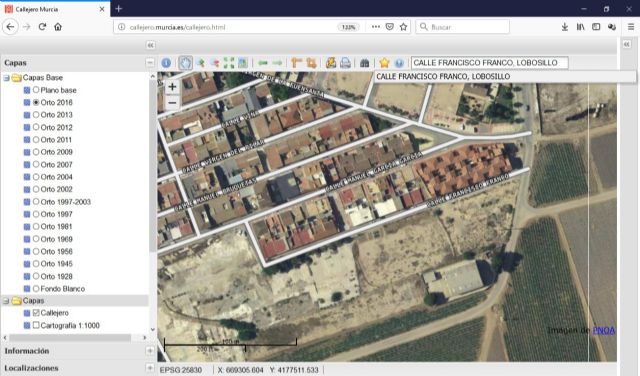This screenshot has width=640, height=376.
Task: Uncheck the Callejero layer checkbox
Action: pyautogui.click(x=36, y=313)
